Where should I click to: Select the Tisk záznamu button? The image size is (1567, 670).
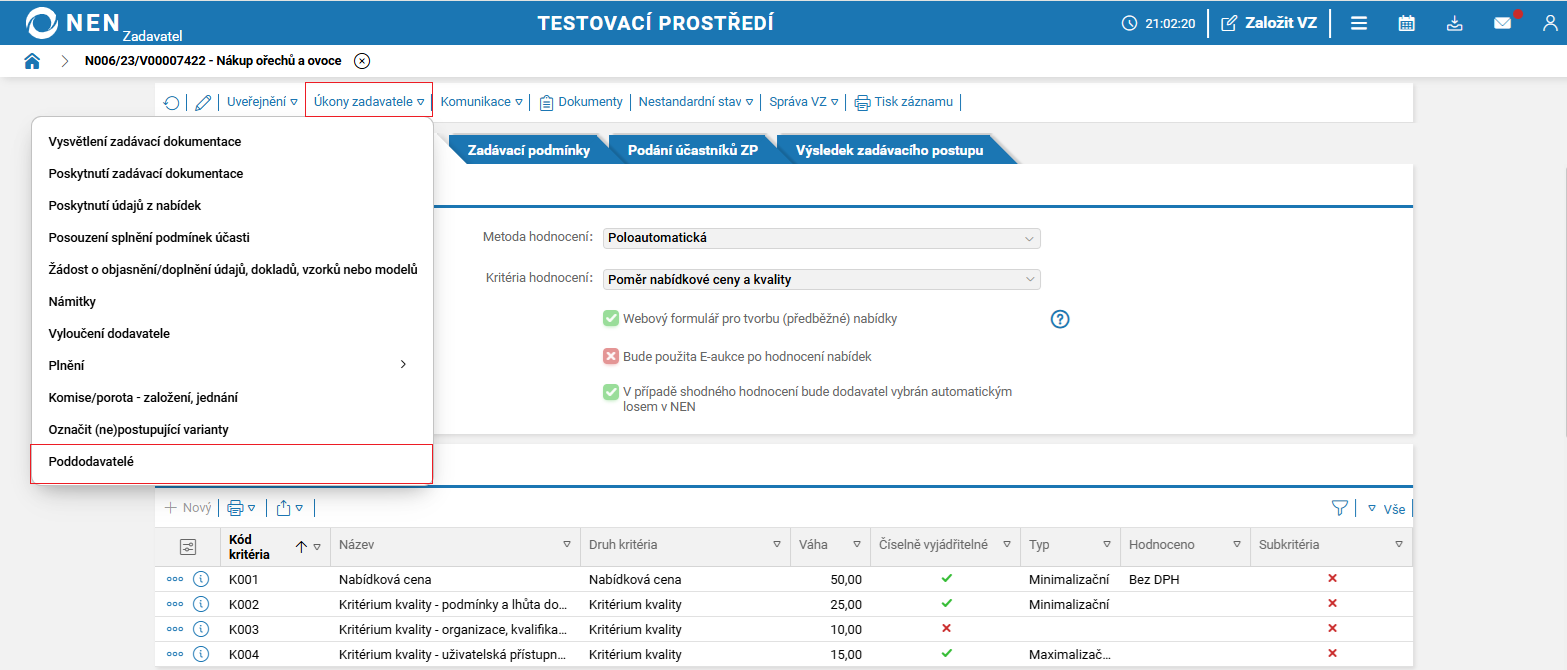[x=904, y=102]
